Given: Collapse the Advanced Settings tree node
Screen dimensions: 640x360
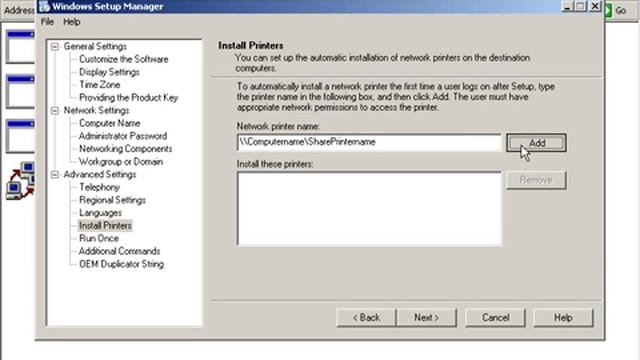Looking at the screenshot, I should click(55, 174).
